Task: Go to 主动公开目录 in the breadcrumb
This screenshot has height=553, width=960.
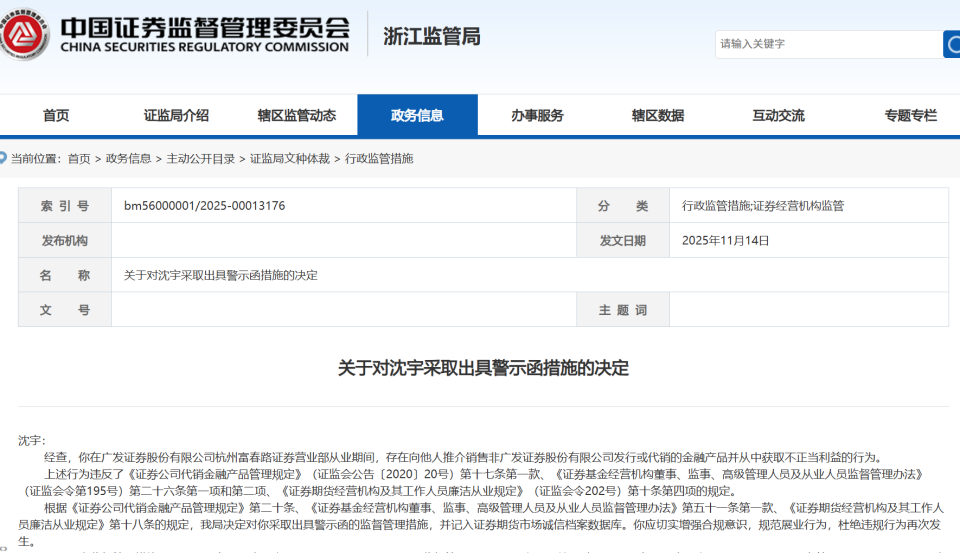Action: [x=201, y=159]
